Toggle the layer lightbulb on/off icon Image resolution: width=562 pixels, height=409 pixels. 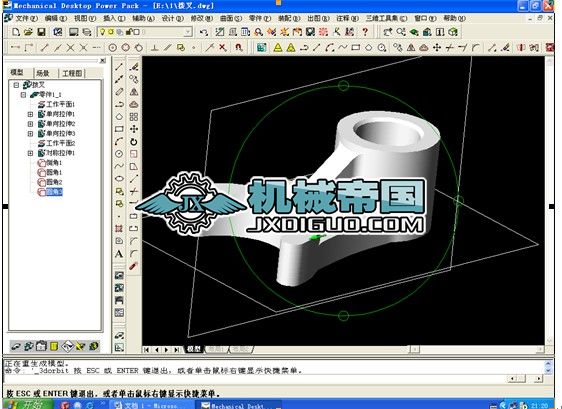103,32
